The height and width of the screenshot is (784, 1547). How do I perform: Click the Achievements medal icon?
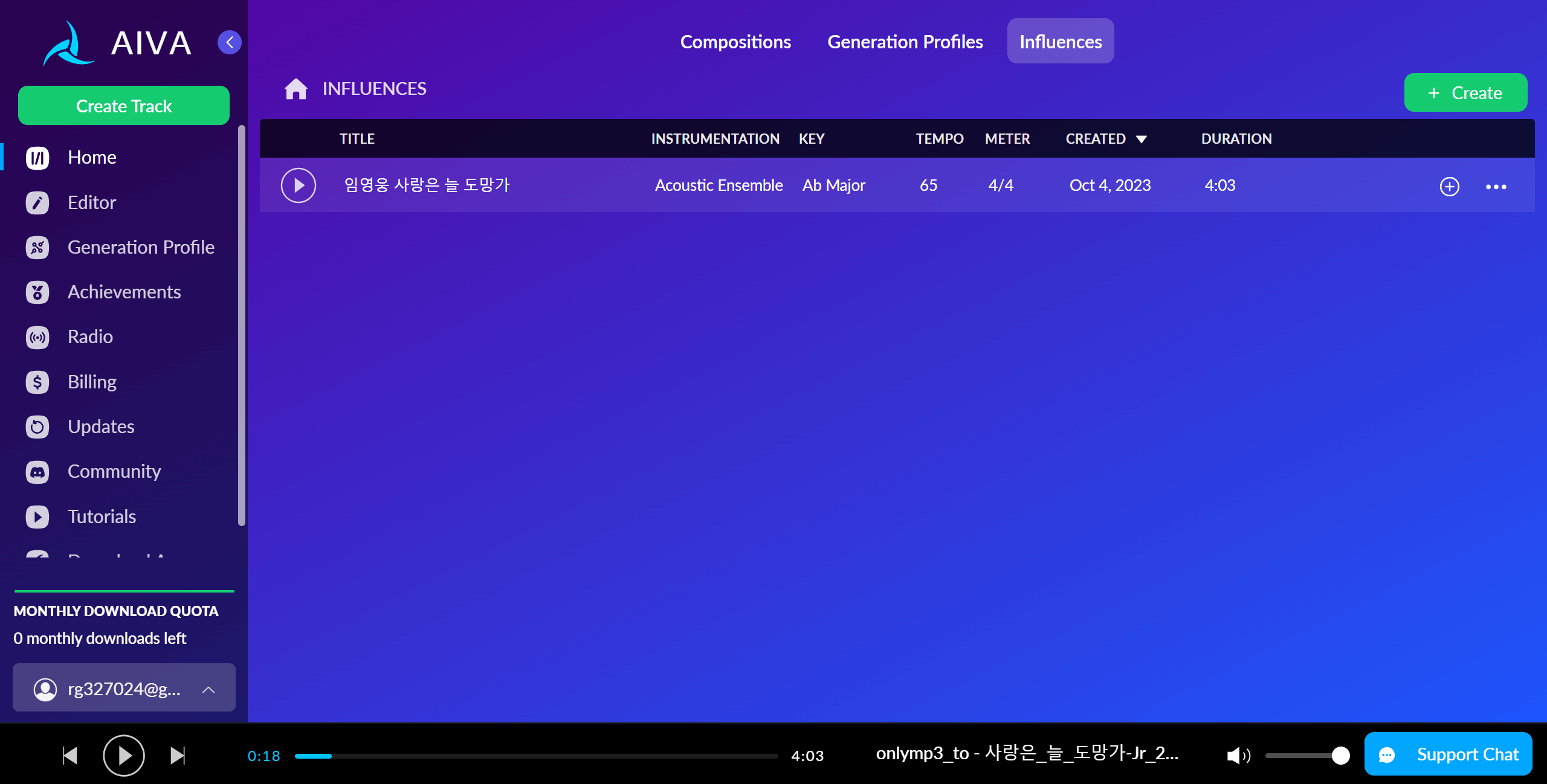tap(37, 292)
